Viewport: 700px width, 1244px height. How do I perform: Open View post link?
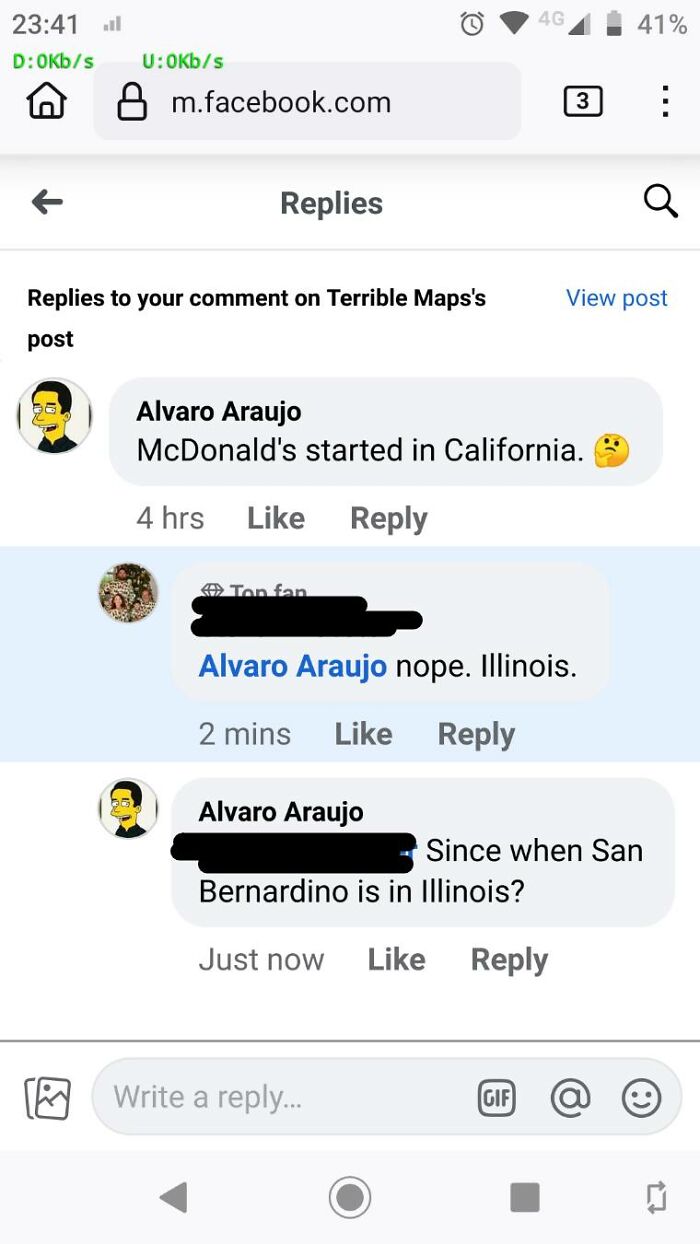coord(616,297)
